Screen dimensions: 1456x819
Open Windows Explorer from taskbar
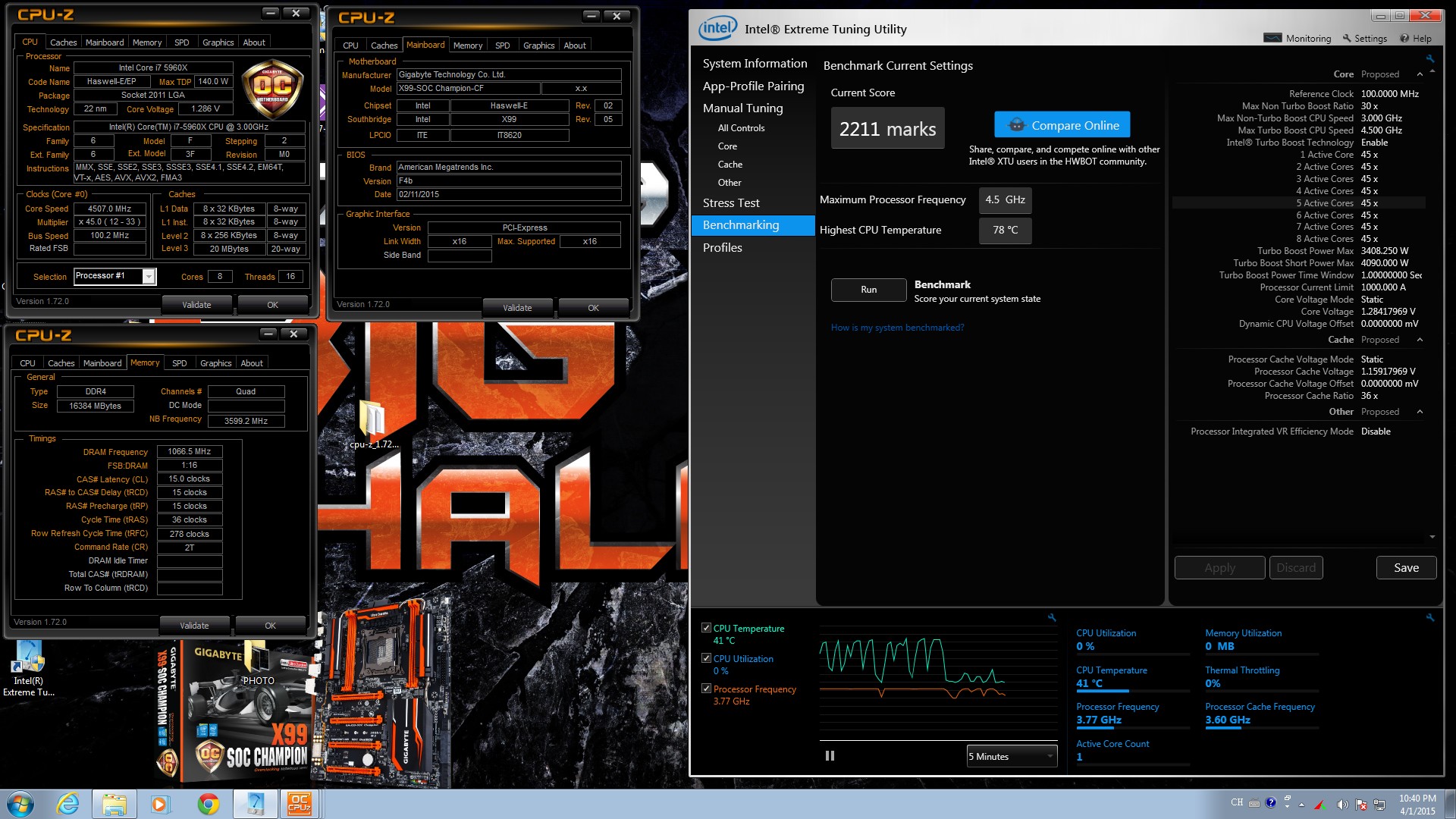pos(114,804)
